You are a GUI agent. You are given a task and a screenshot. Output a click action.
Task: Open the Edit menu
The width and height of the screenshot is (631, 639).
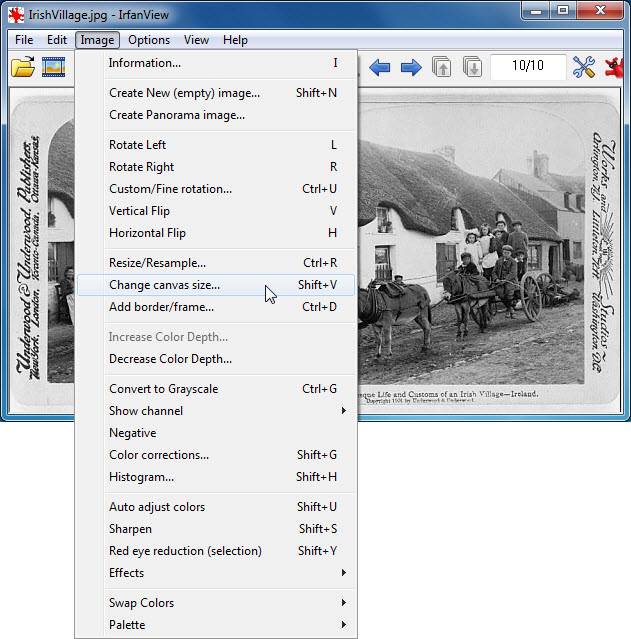click(x=57, y=40)
